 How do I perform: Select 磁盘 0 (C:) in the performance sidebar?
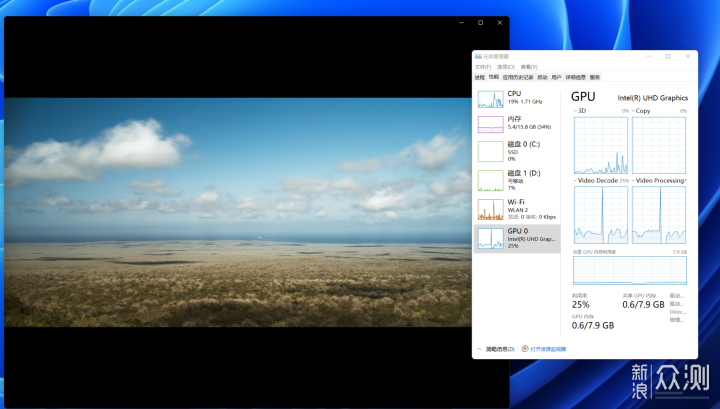point(517,151)
